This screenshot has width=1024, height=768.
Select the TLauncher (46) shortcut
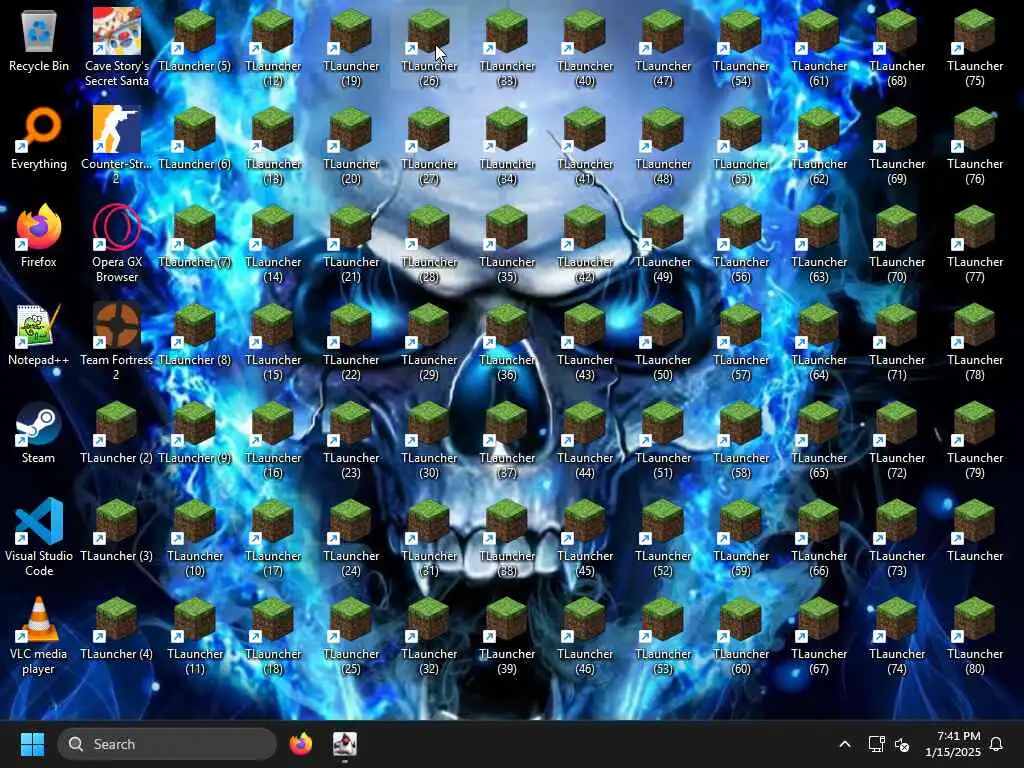585,635
